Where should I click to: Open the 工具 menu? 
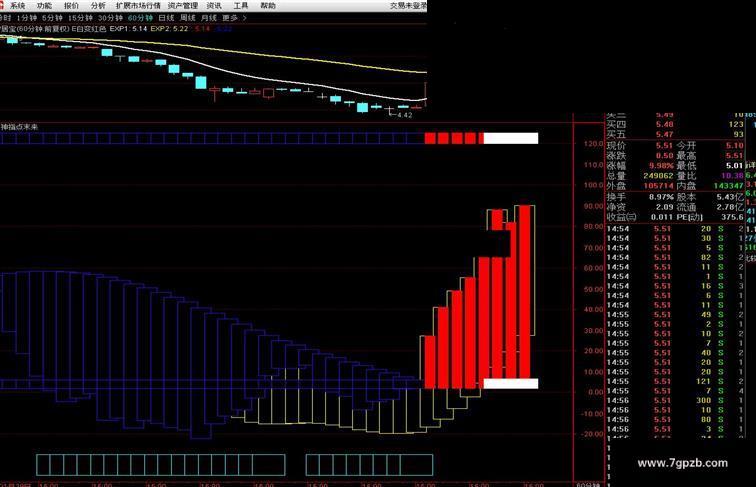241,6
